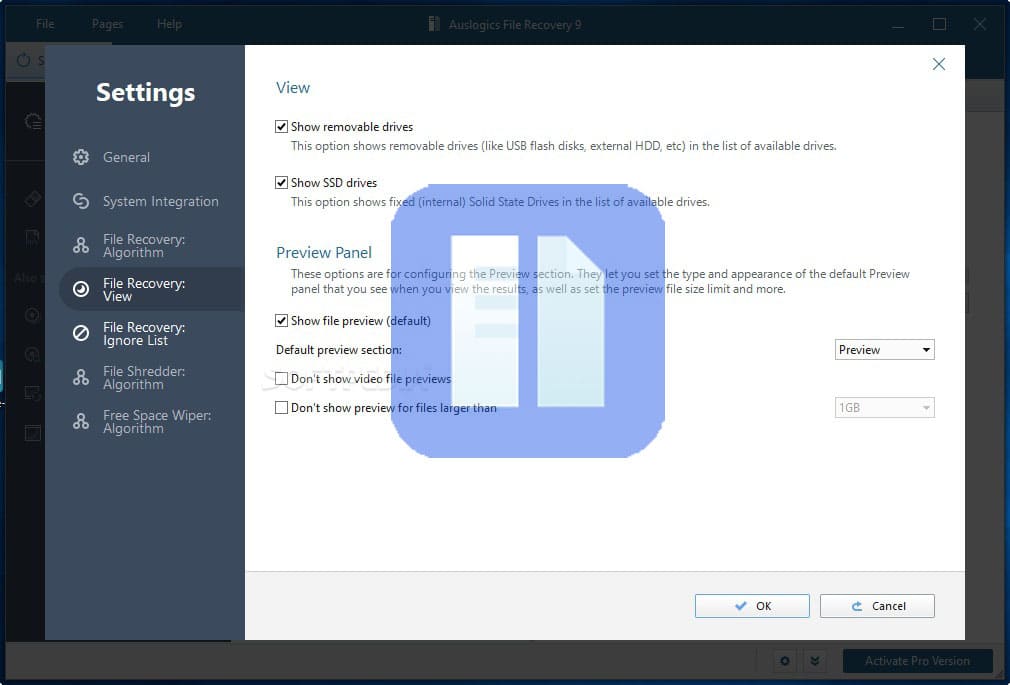Click the File Recovery: Ignore List icon
Viewport: 1010px width, 685px height.
[x=81, y=333]
